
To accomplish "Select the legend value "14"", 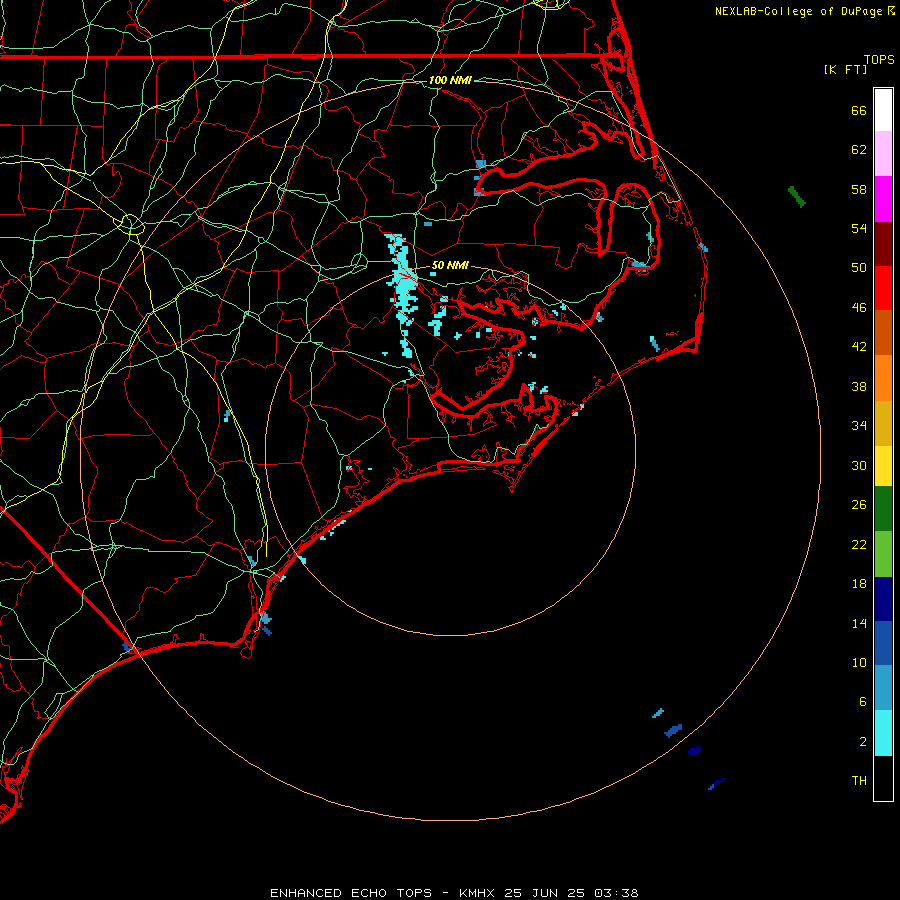I will click(x=859, y=623).
